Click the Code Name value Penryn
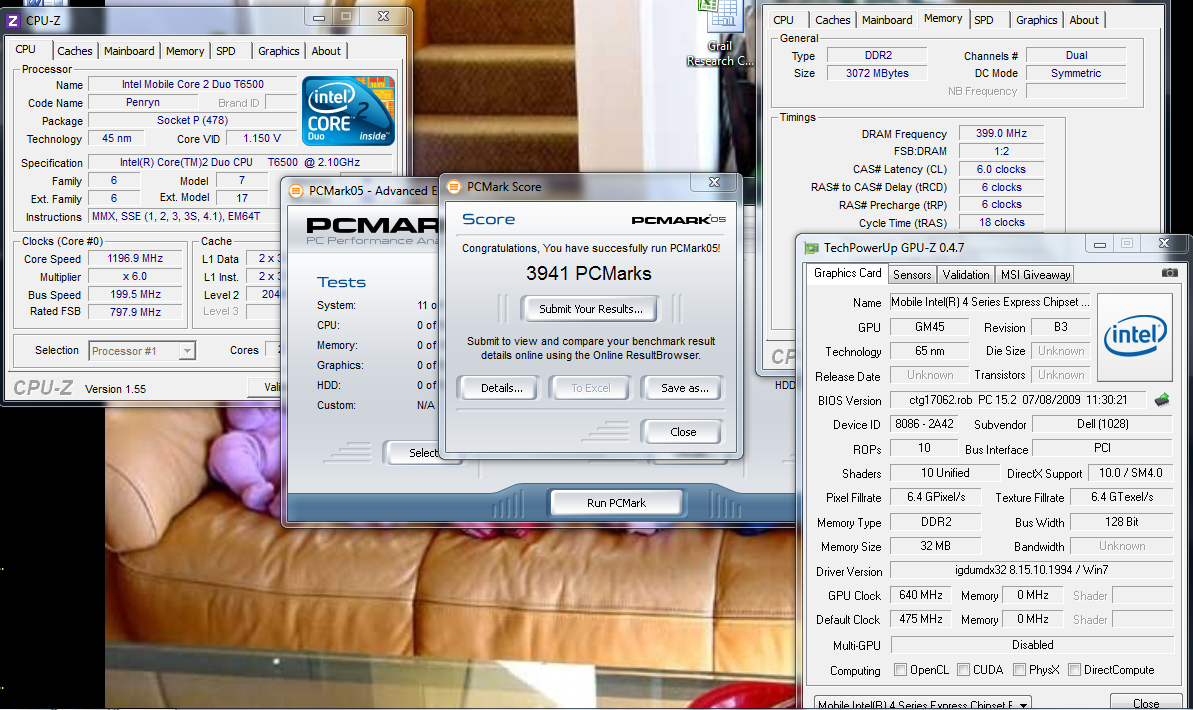Viewport: 1193px width, 710px height. (143, 102)
